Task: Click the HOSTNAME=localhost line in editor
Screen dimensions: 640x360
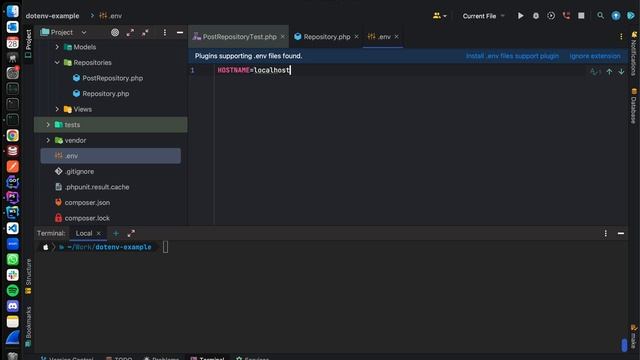Action: pos(253,70)
